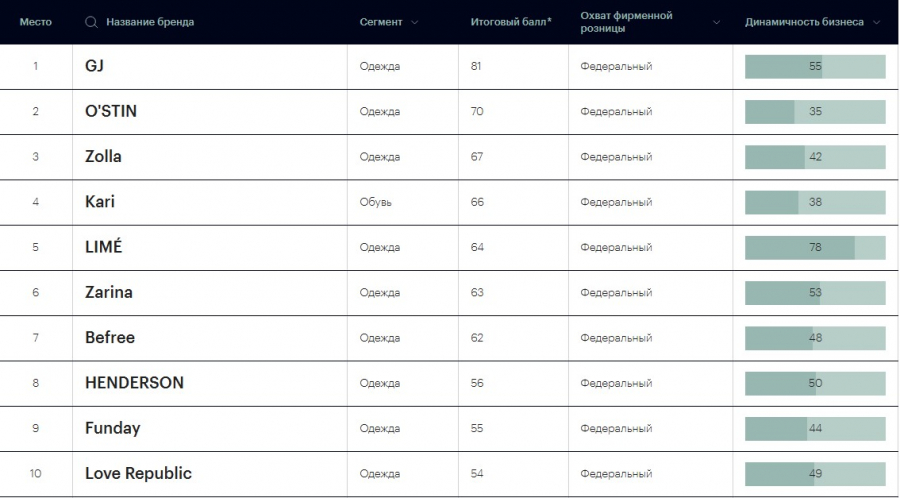Click the search magnifier icon in header
Viewport: 900px width, 498px height.
click(92, 22)
